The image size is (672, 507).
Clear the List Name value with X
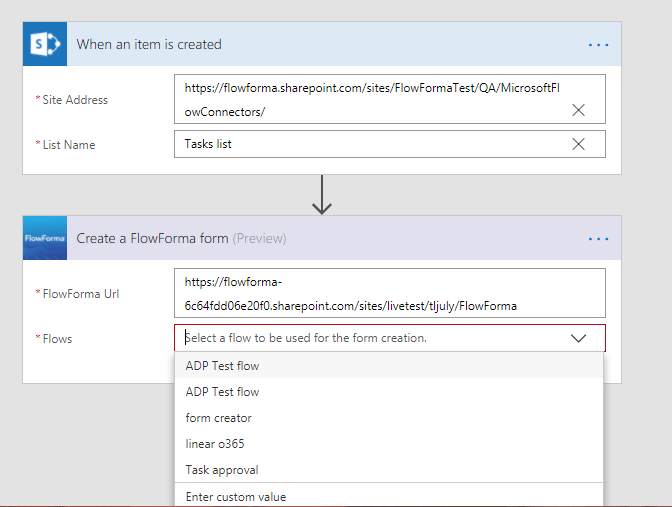coord(579,144)
